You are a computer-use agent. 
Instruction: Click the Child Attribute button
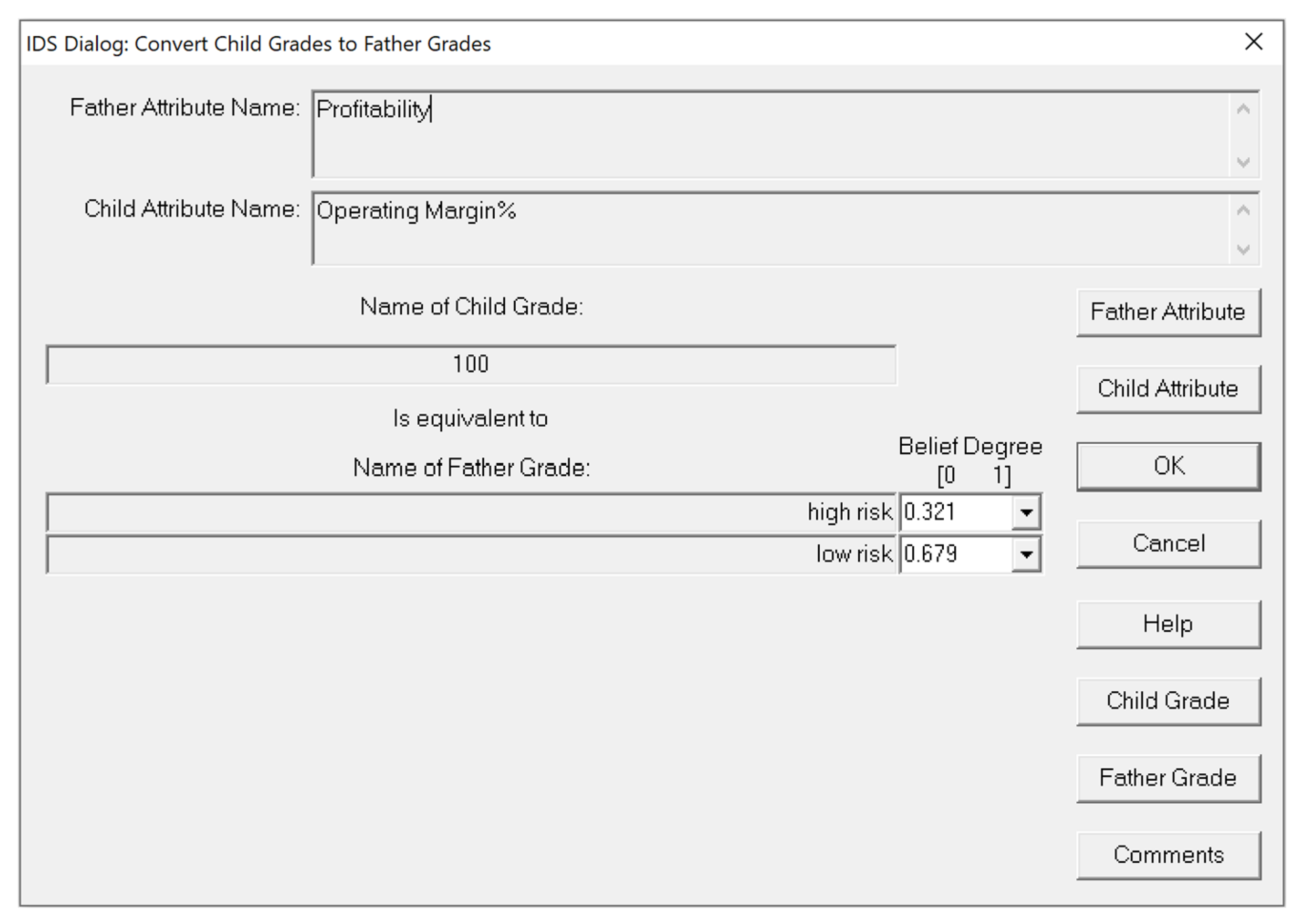click(1168, 389)
